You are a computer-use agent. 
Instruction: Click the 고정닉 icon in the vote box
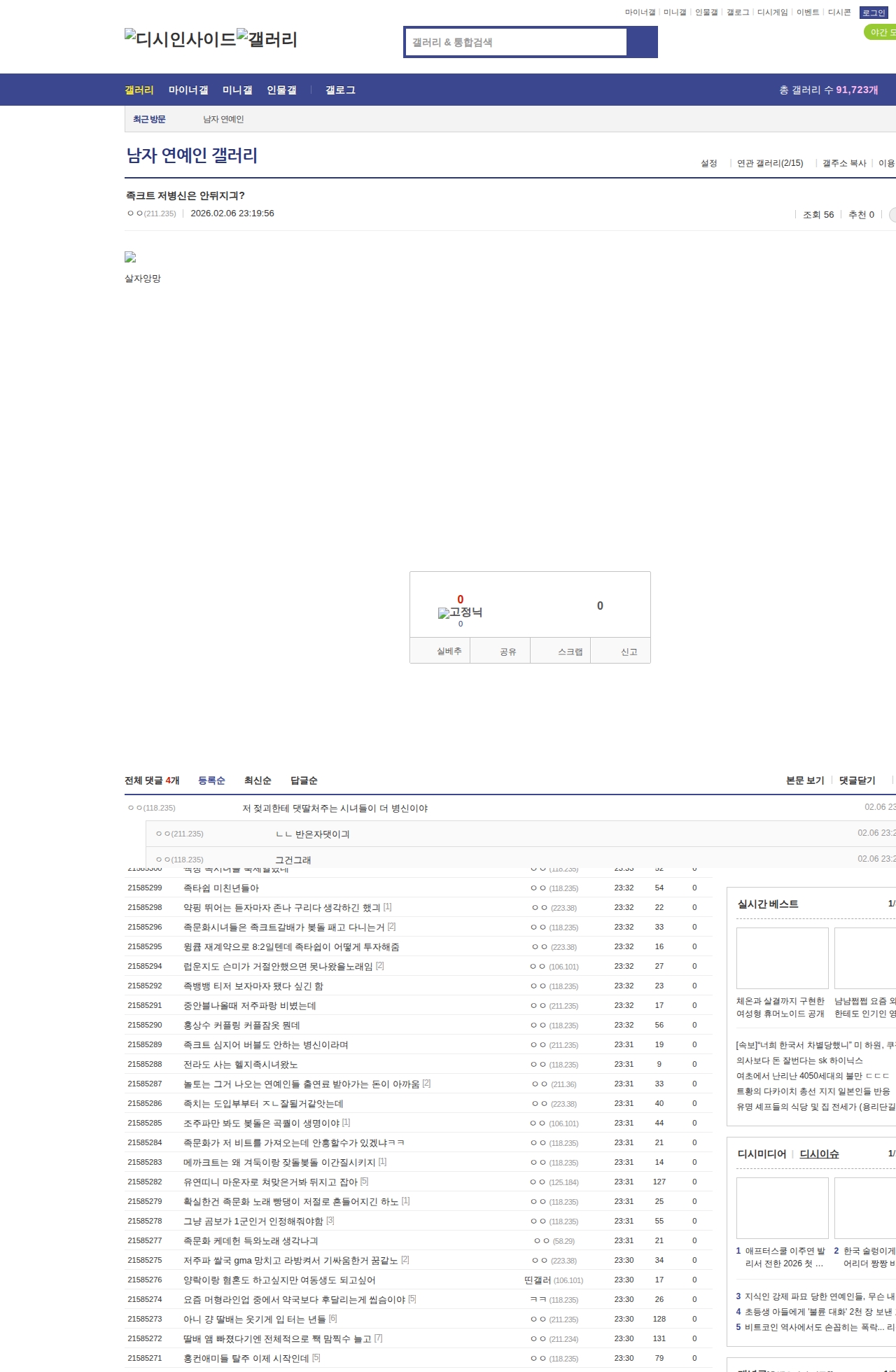pos(460,612)
